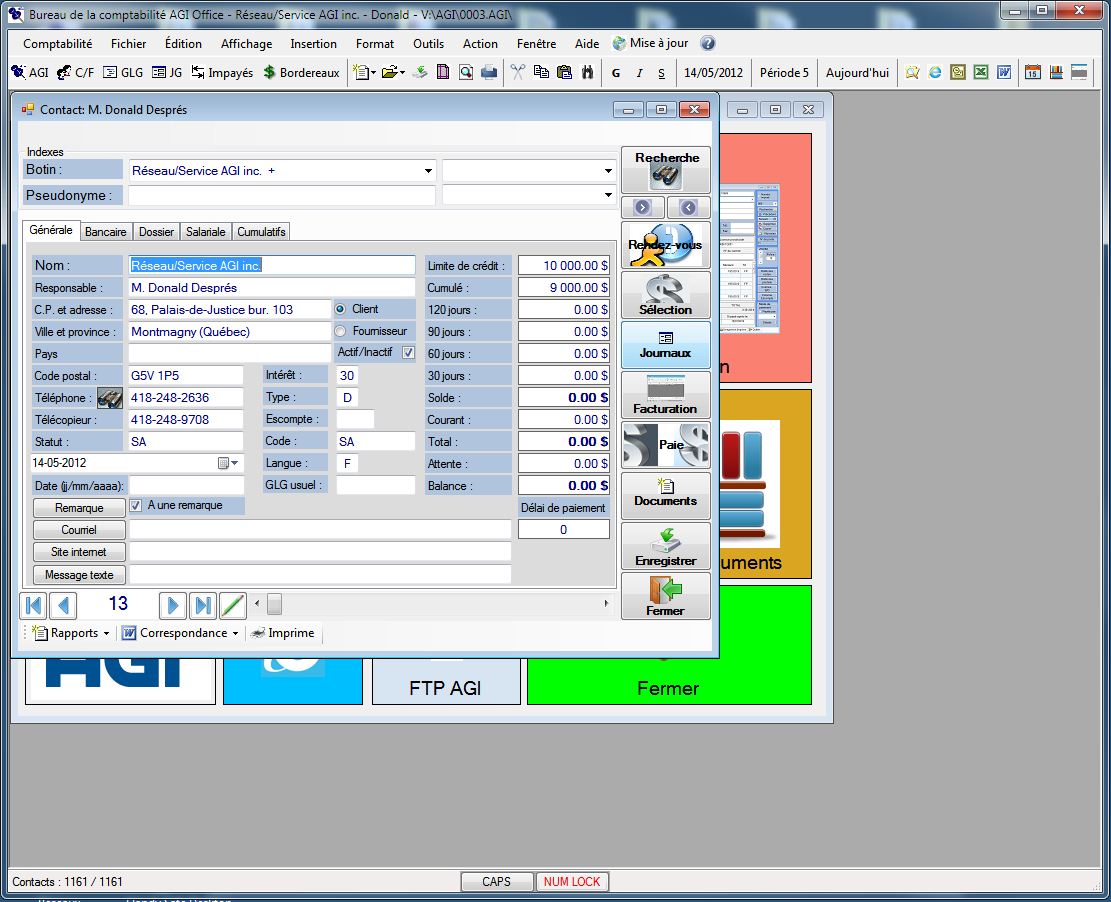
Task: Click the help question mark icon
Action: [707, 43]
